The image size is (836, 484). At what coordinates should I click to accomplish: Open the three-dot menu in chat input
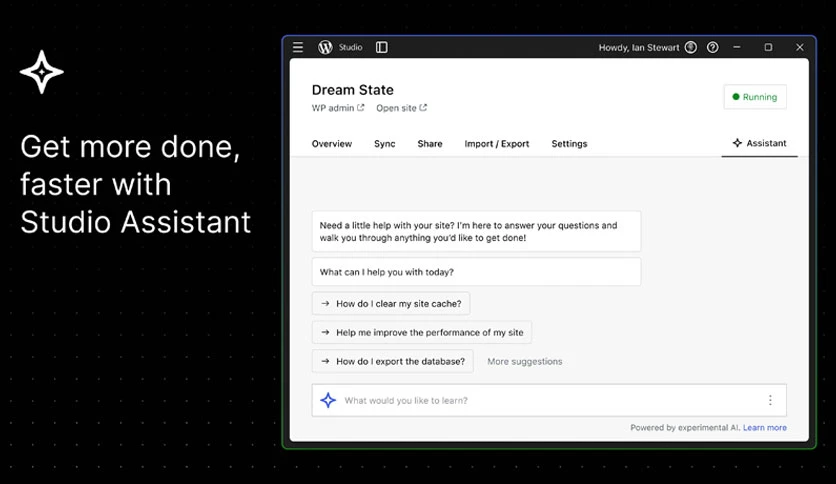pos(770,400)
